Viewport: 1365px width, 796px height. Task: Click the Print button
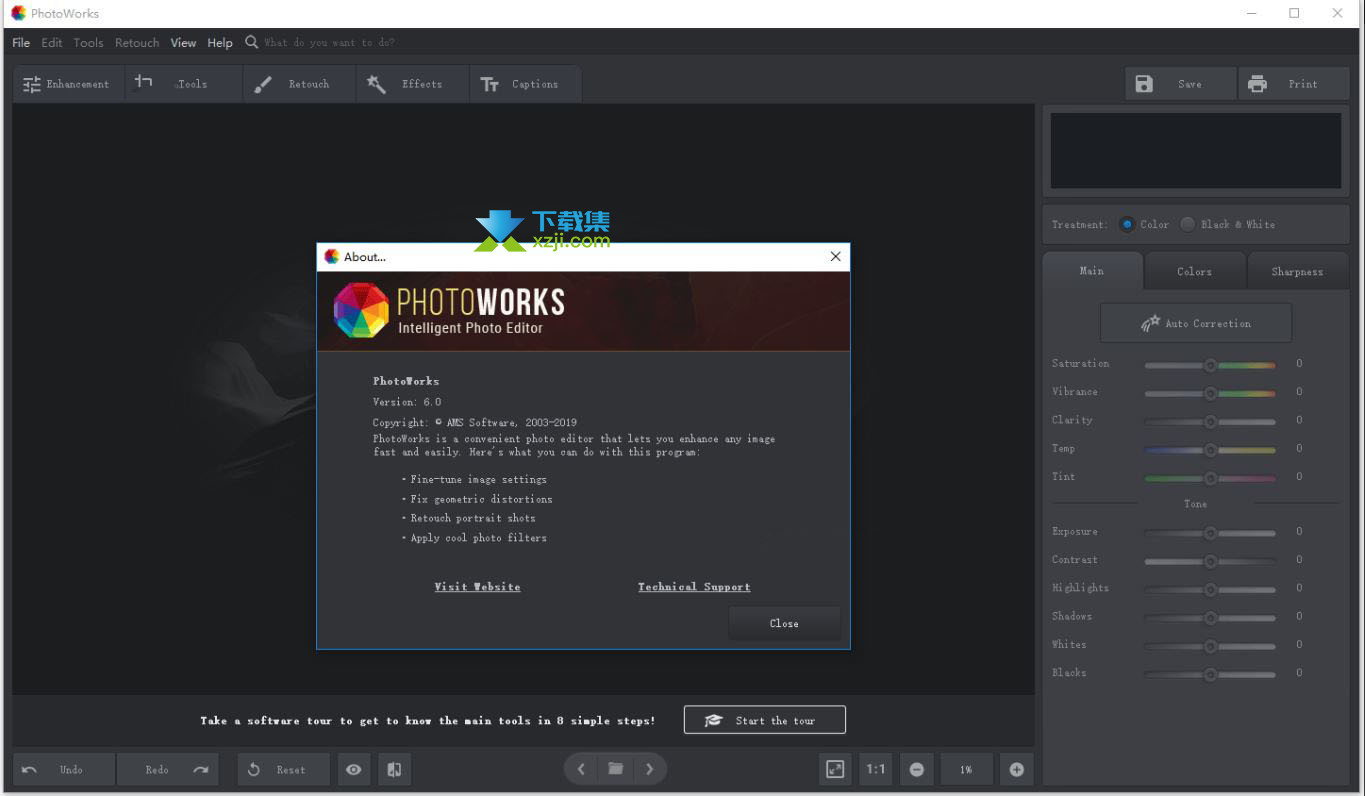pos(1293,84)
